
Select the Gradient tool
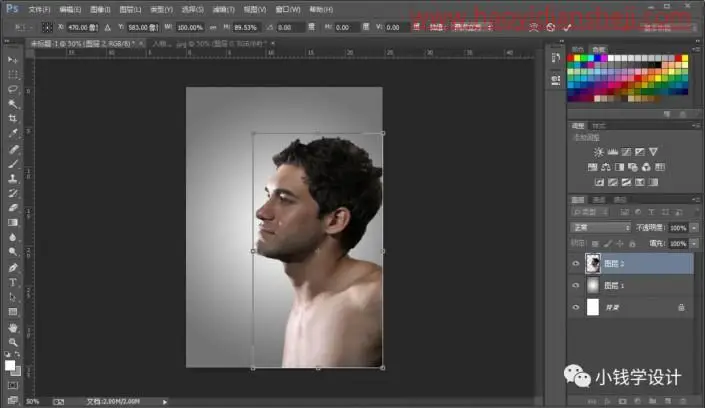13,223
